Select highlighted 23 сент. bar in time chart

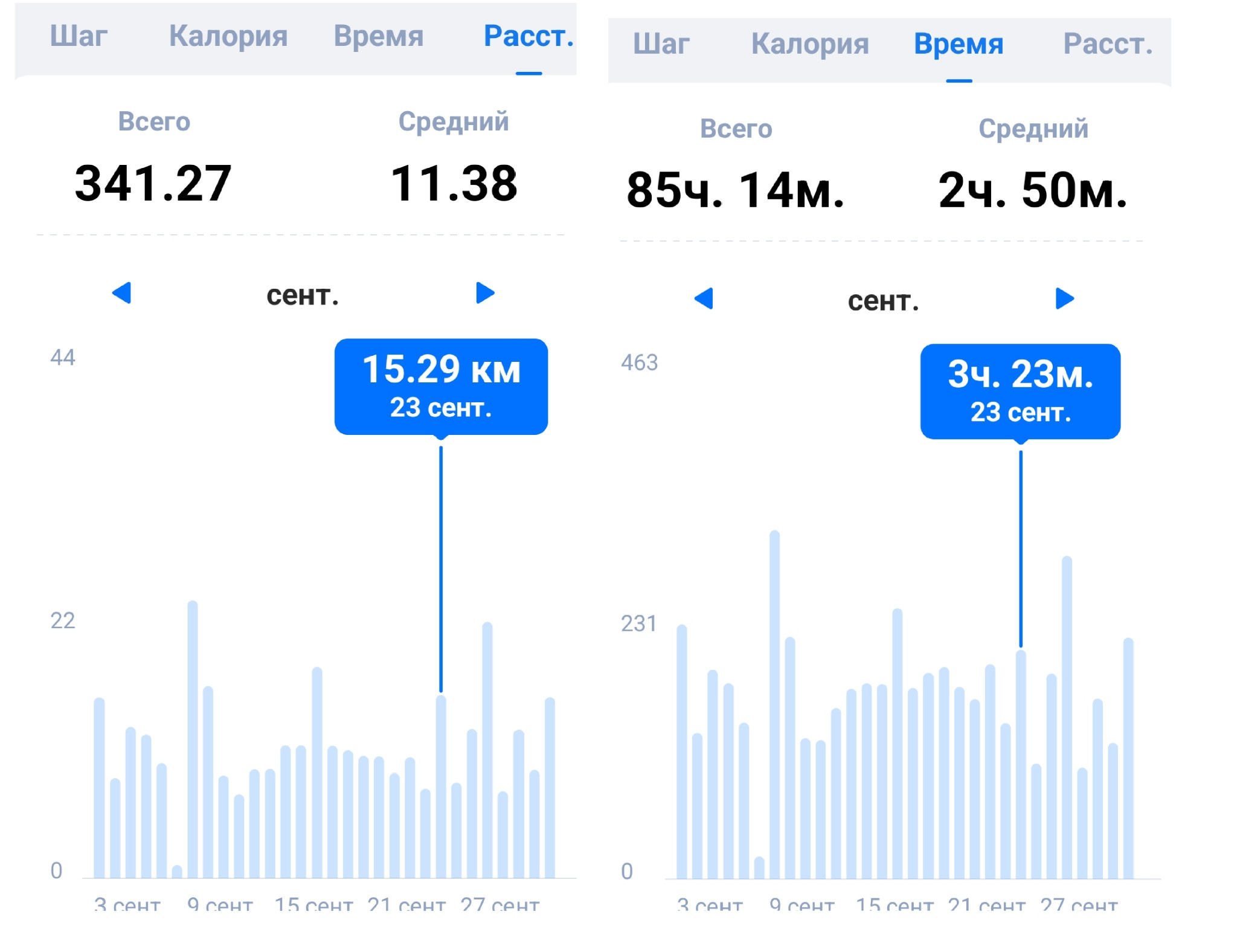pos(1021,764)
